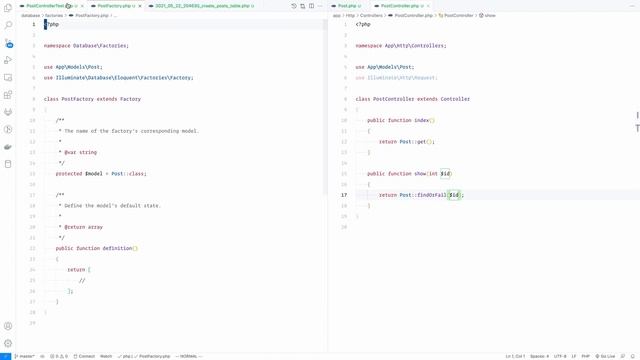The height and width of the screenshot is (360, 640).
Task: Click 'return Post::get();' in right editor
Action: (407, 142)
